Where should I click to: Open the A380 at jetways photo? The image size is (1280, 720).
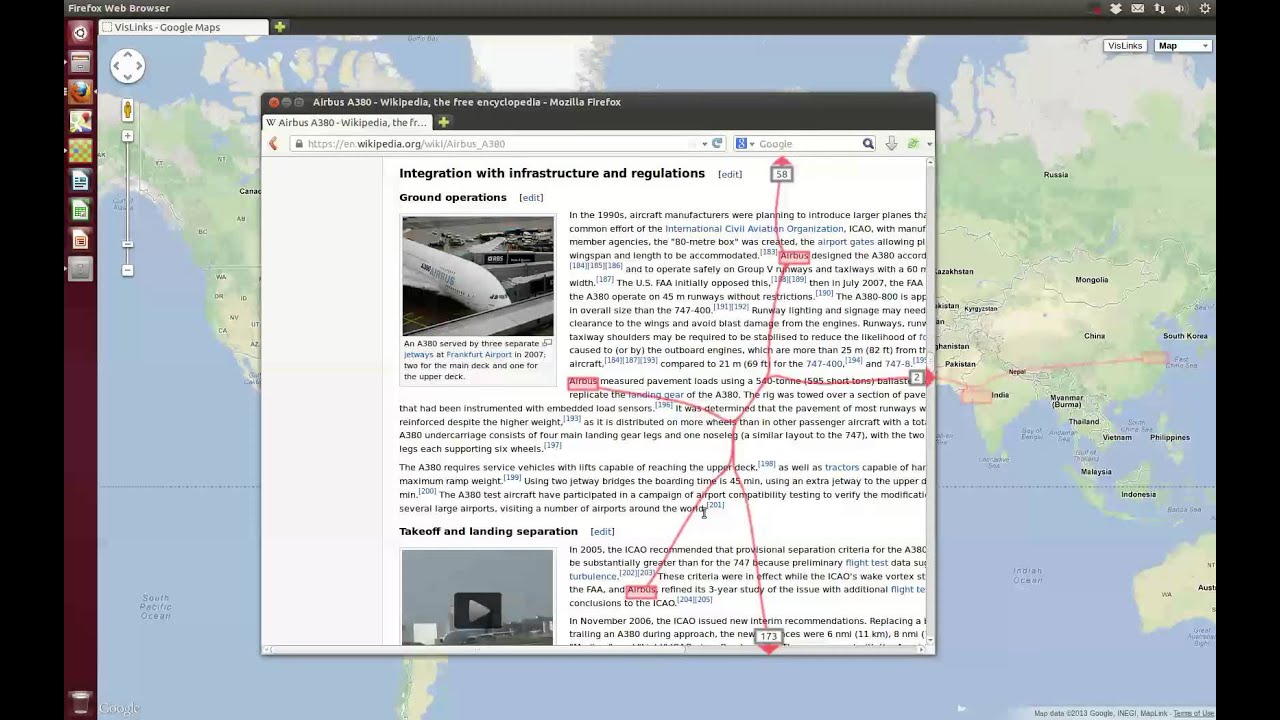pos(477,276)
